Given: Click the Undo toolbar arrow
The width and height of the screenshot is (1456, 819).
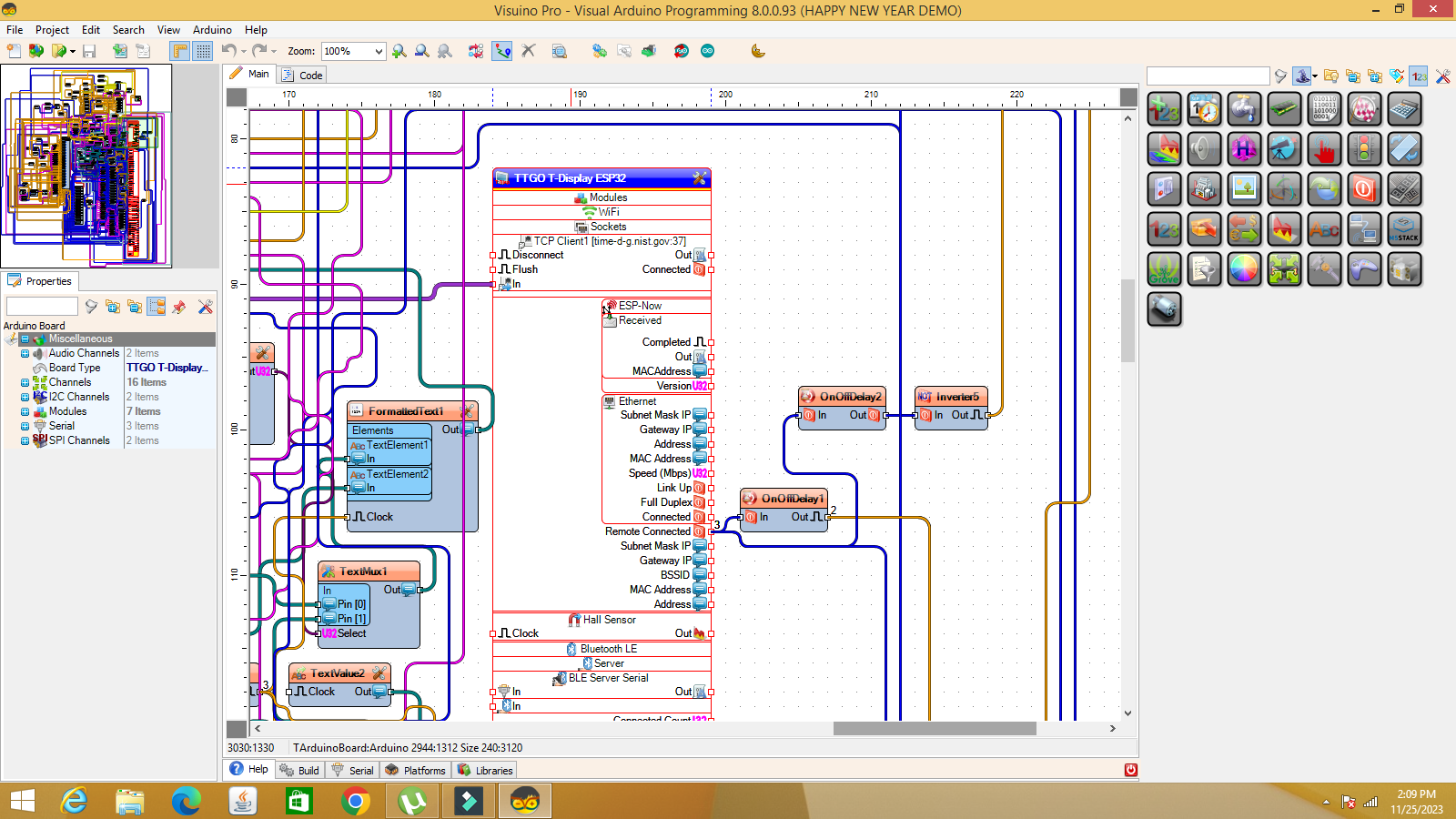Looking at the screenshot, I should point(229,51).
